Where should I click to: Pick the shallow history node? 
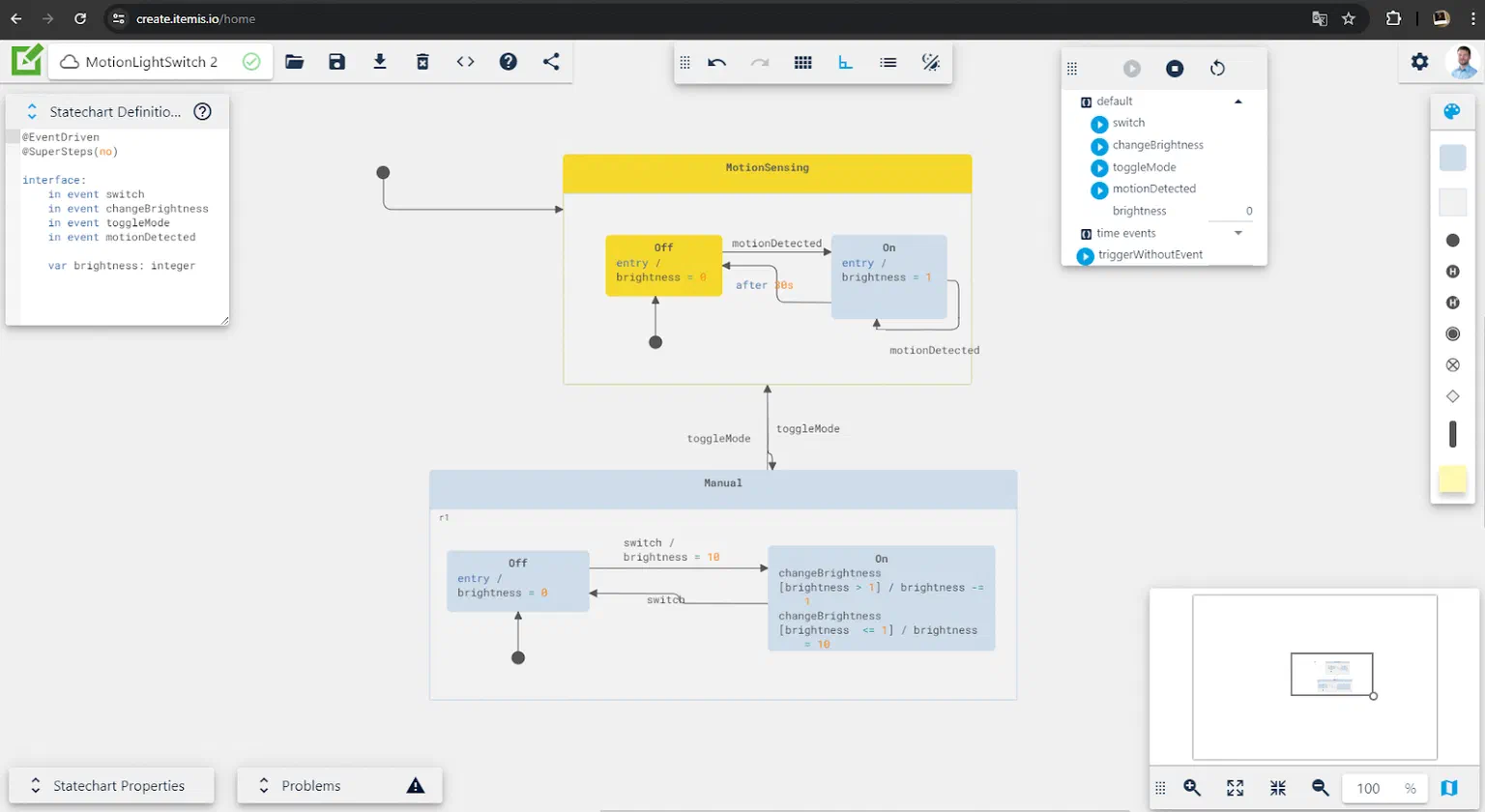tap(1452, 272)
